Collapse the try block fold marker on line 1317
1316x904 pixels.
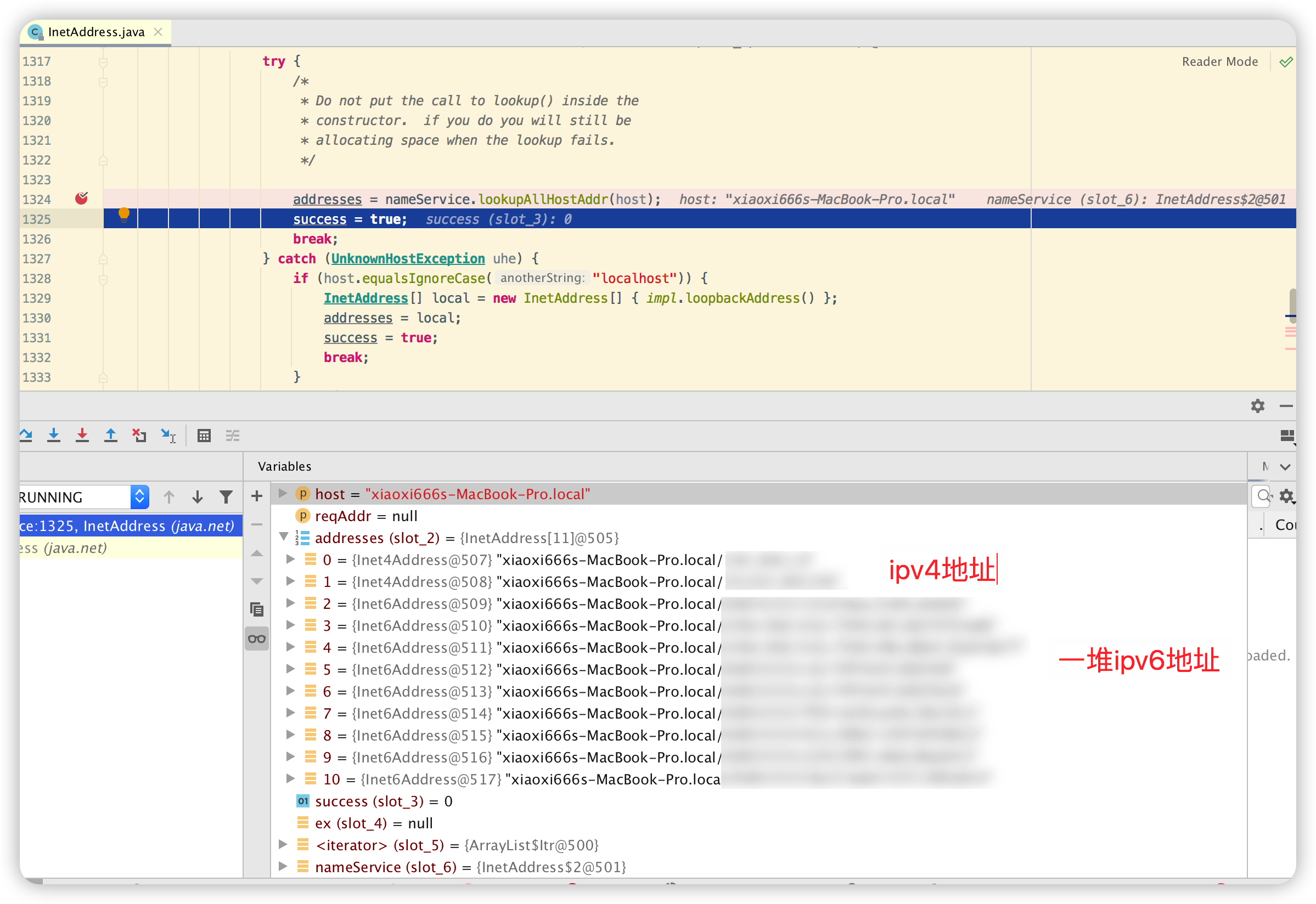coord(103,62)
